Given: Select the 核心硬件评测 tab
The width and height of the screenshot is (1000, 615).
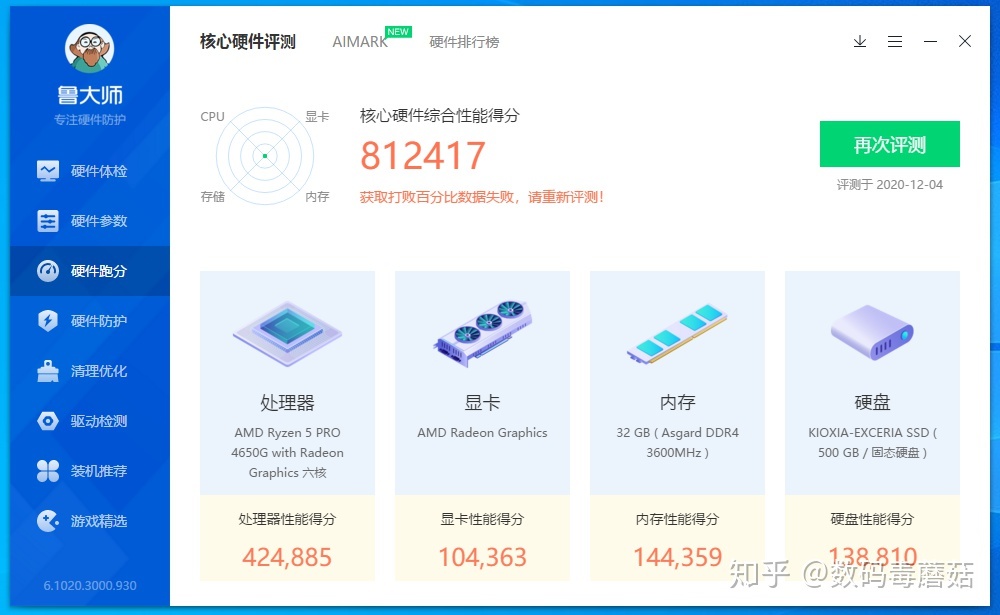Looking at the screenshot, I should point(246,42).
